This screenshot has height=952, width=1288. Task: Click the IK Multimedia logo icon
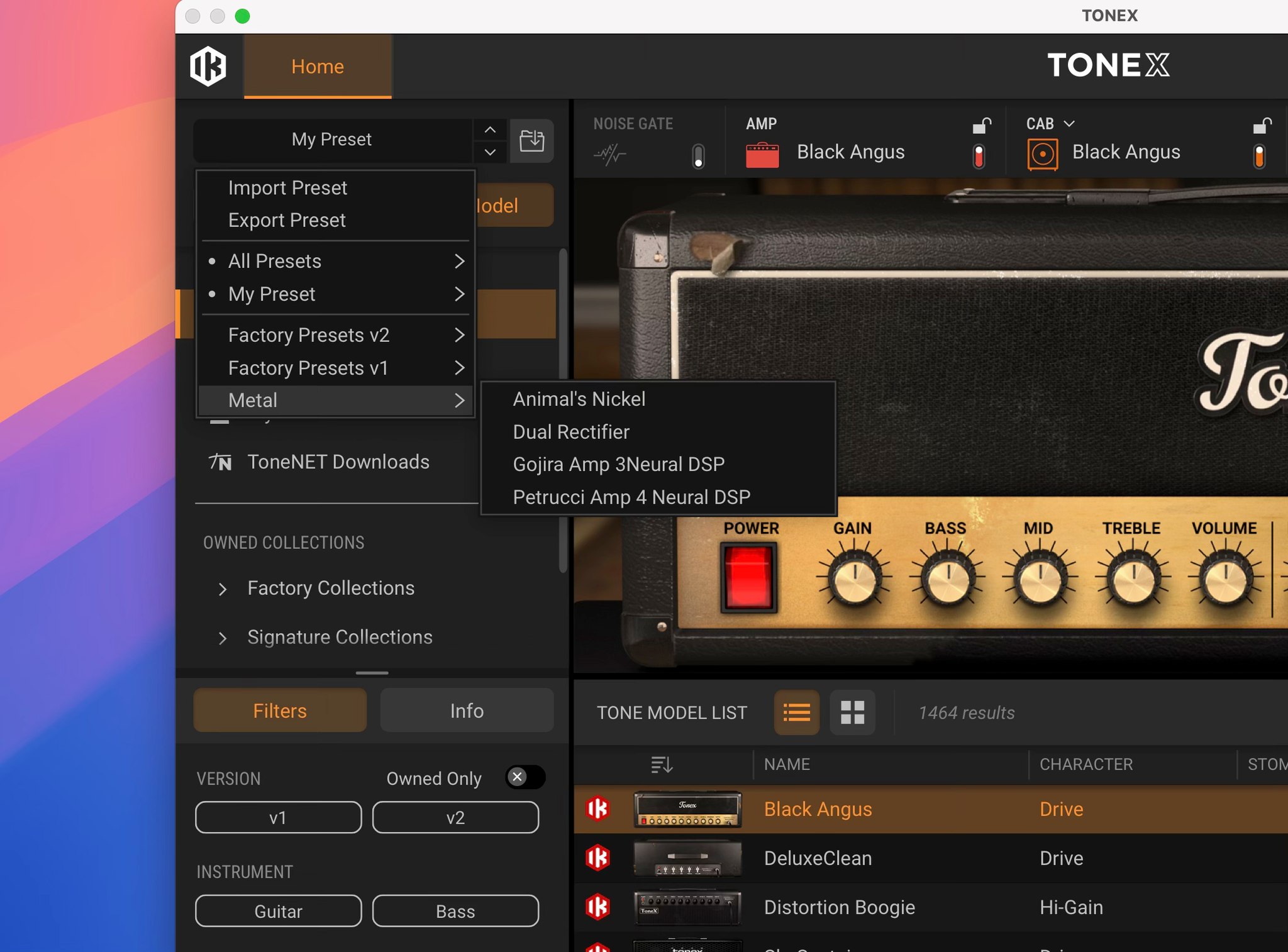click(x=208, y=66)
